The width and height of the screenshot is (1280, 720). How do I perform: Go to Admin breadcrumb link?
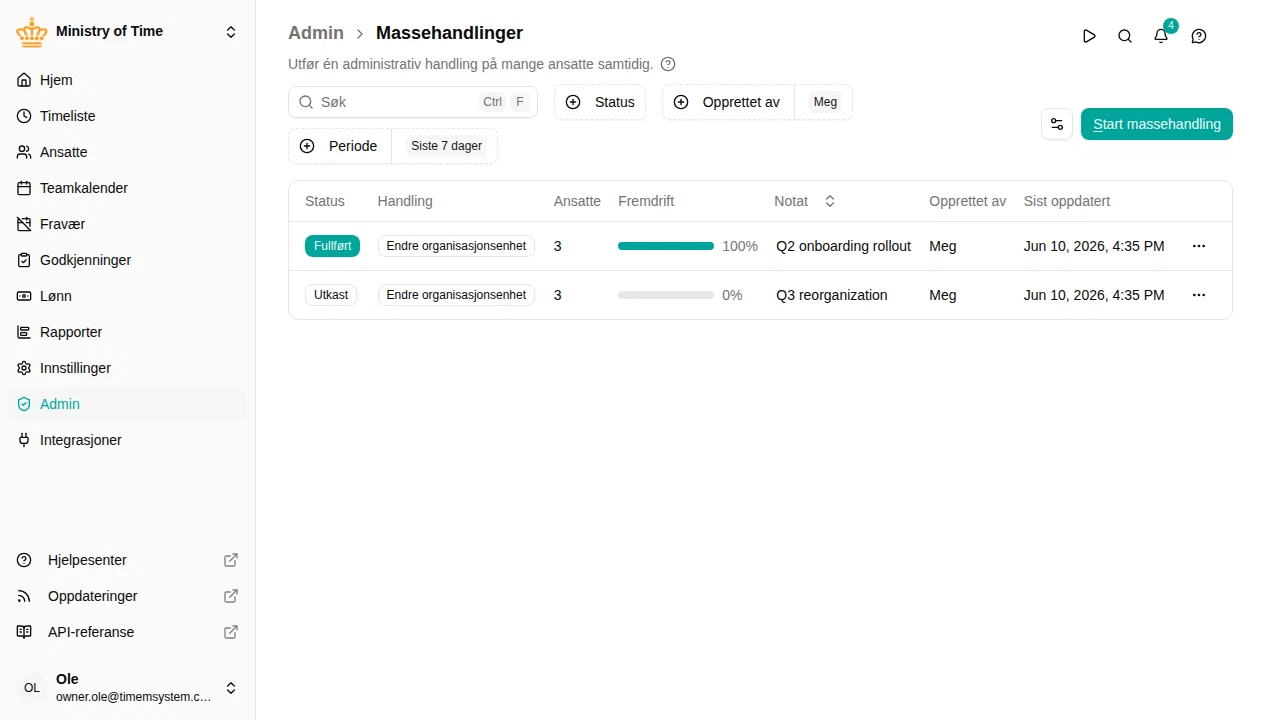pyautogui.click(x=316, y=33)
